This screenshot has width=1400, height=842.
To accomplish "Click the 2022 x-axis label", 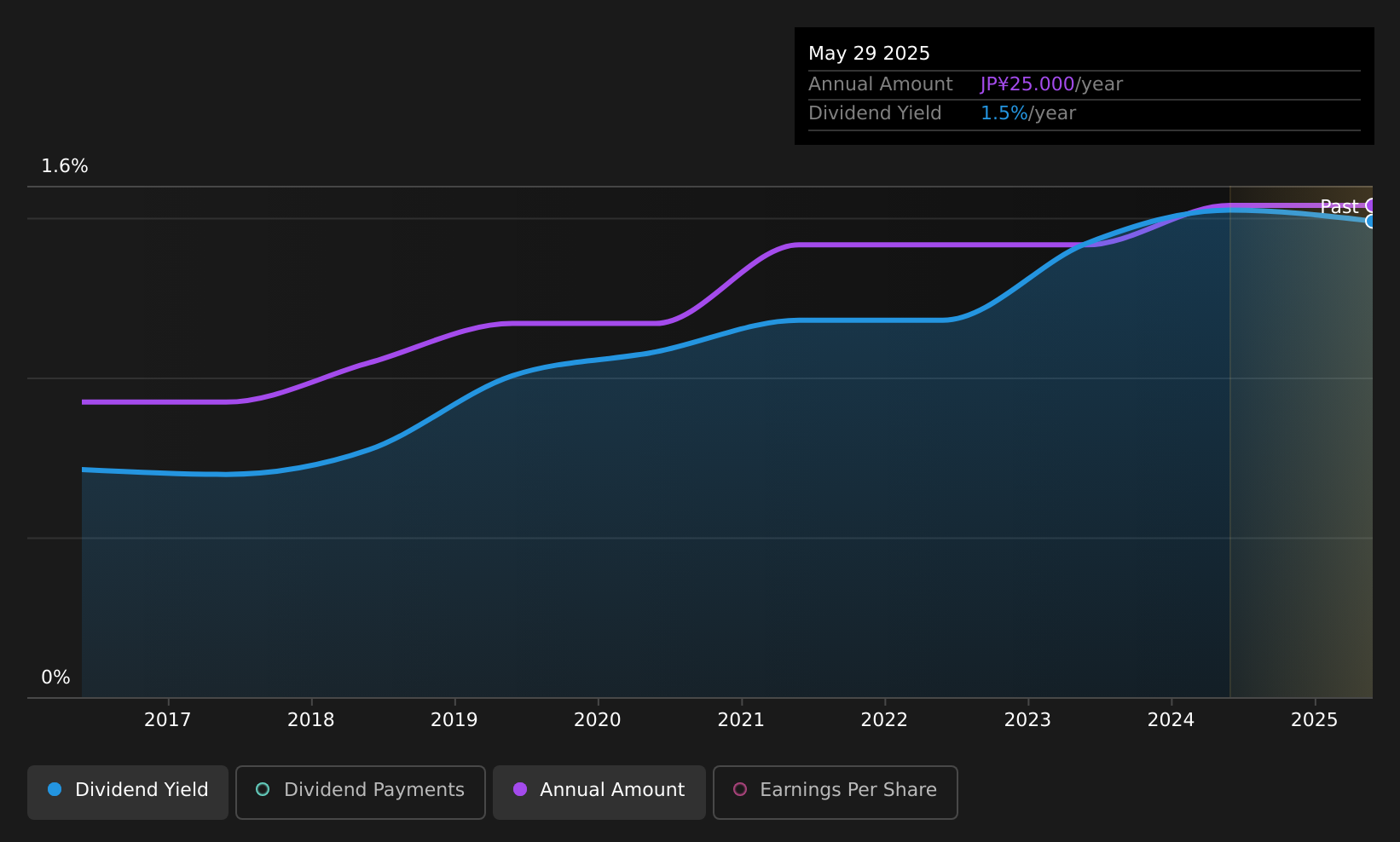I will (x=884, y=720).
